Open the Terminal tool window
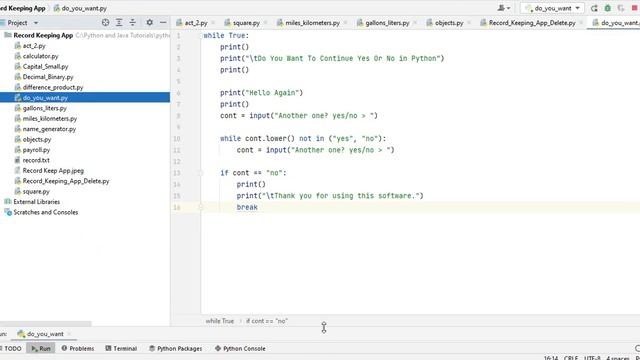Image resolution: width=640 pixels, height=360 pixels. pos(121,349)
